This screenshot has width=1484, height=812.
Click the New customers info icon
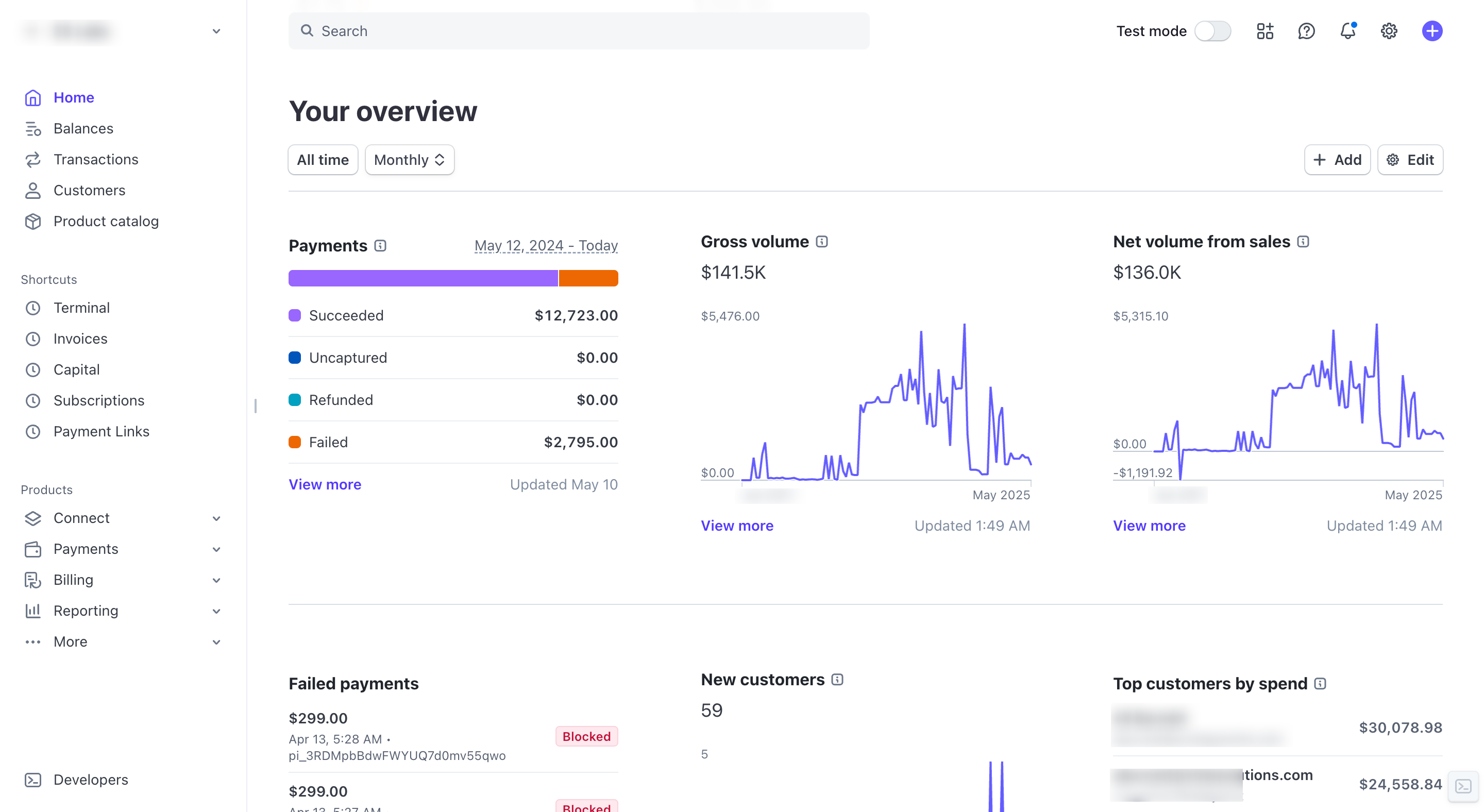(838, 680)
